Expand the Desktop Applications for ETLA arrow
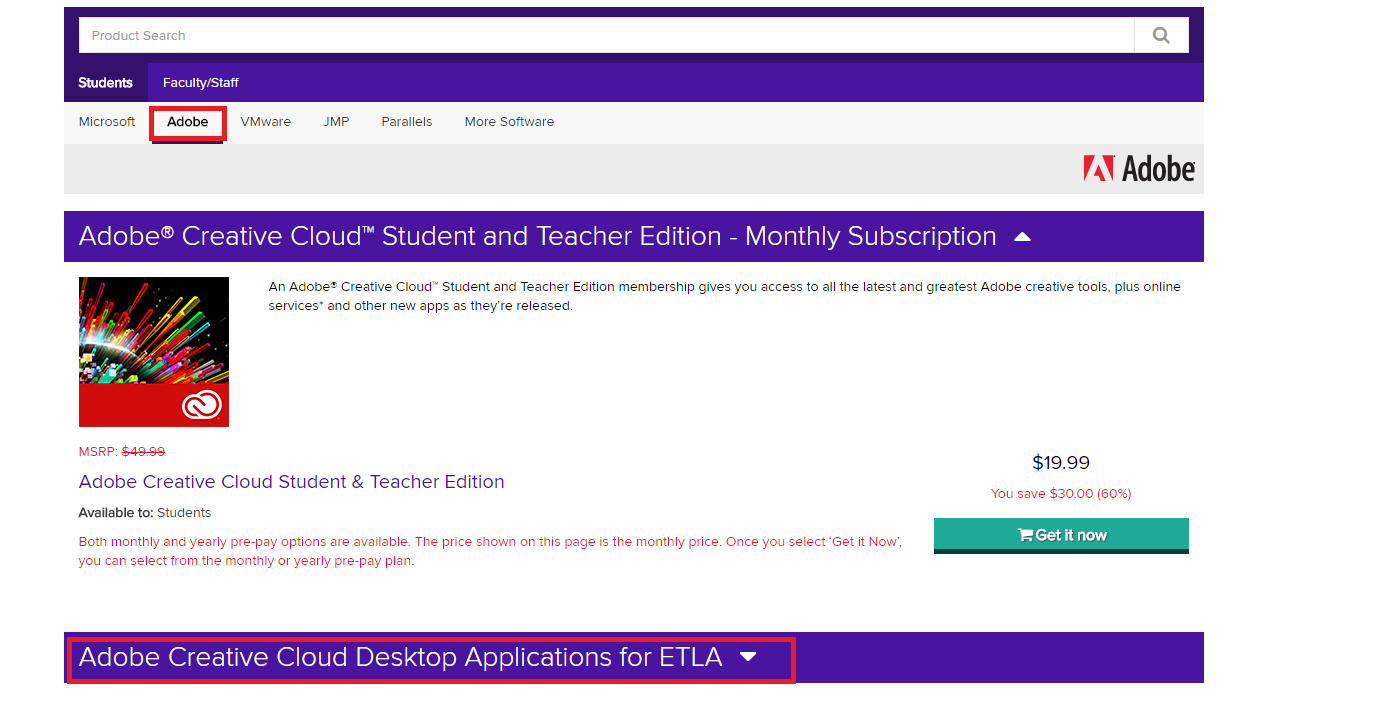The height and width of the screenshot is (706, 1373). click(x=748, y=657)
